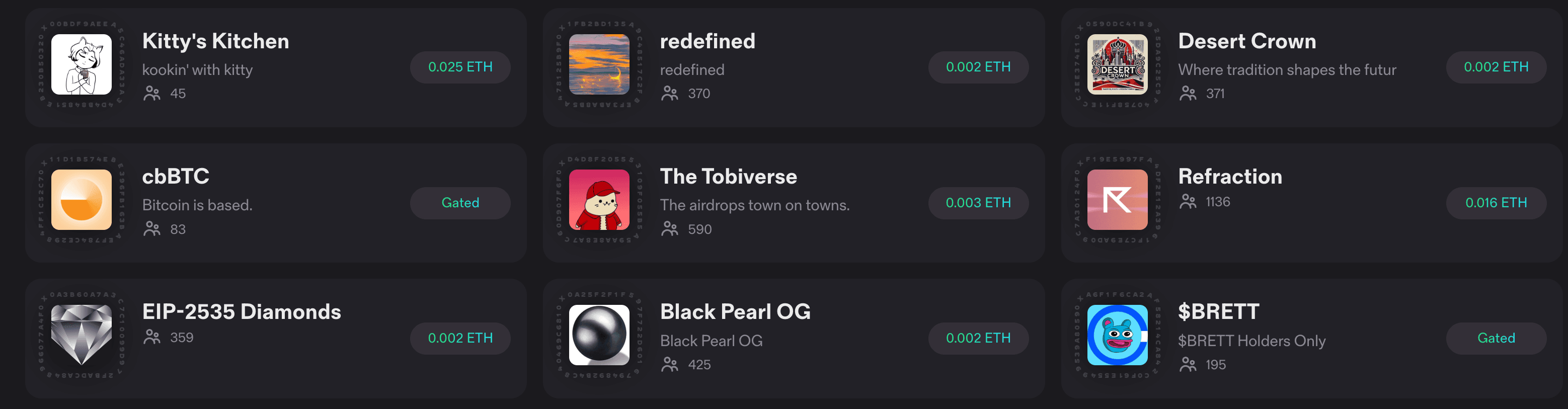1568x409 pixels.
Task: Open the EIP-2535 Diamonds diamond icon
Action: (82, 335)
